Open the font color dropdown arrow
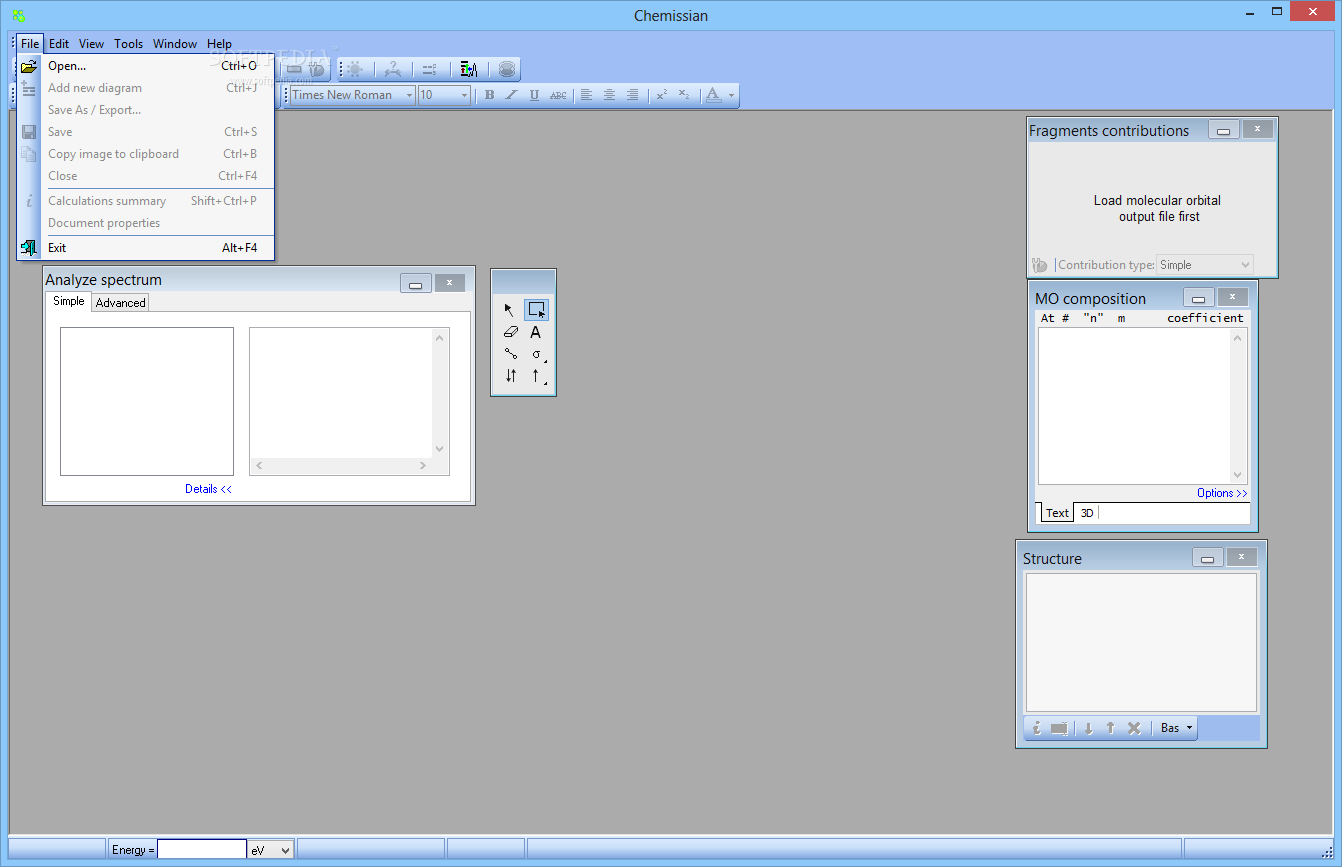Viewport: 1342px width, 867px height. [732, 96]
